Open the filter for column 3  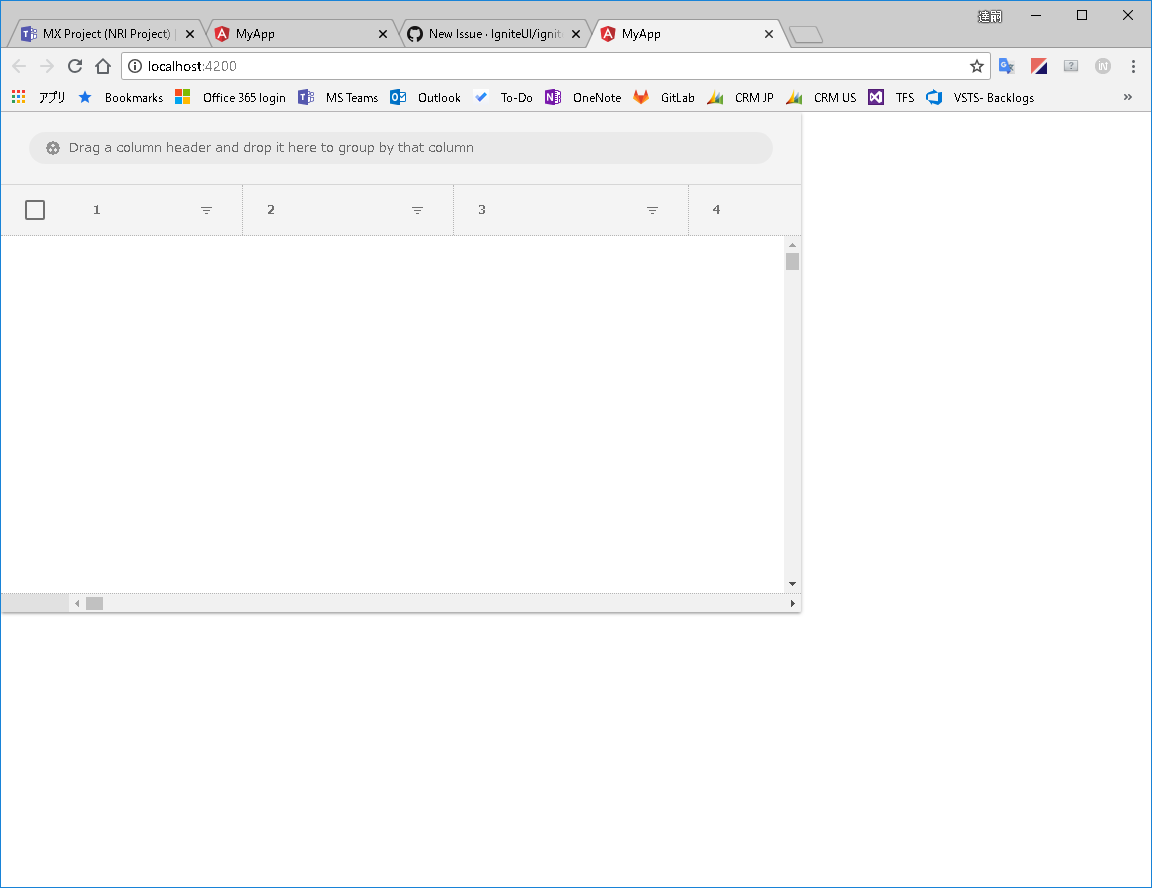click(652, 210)
